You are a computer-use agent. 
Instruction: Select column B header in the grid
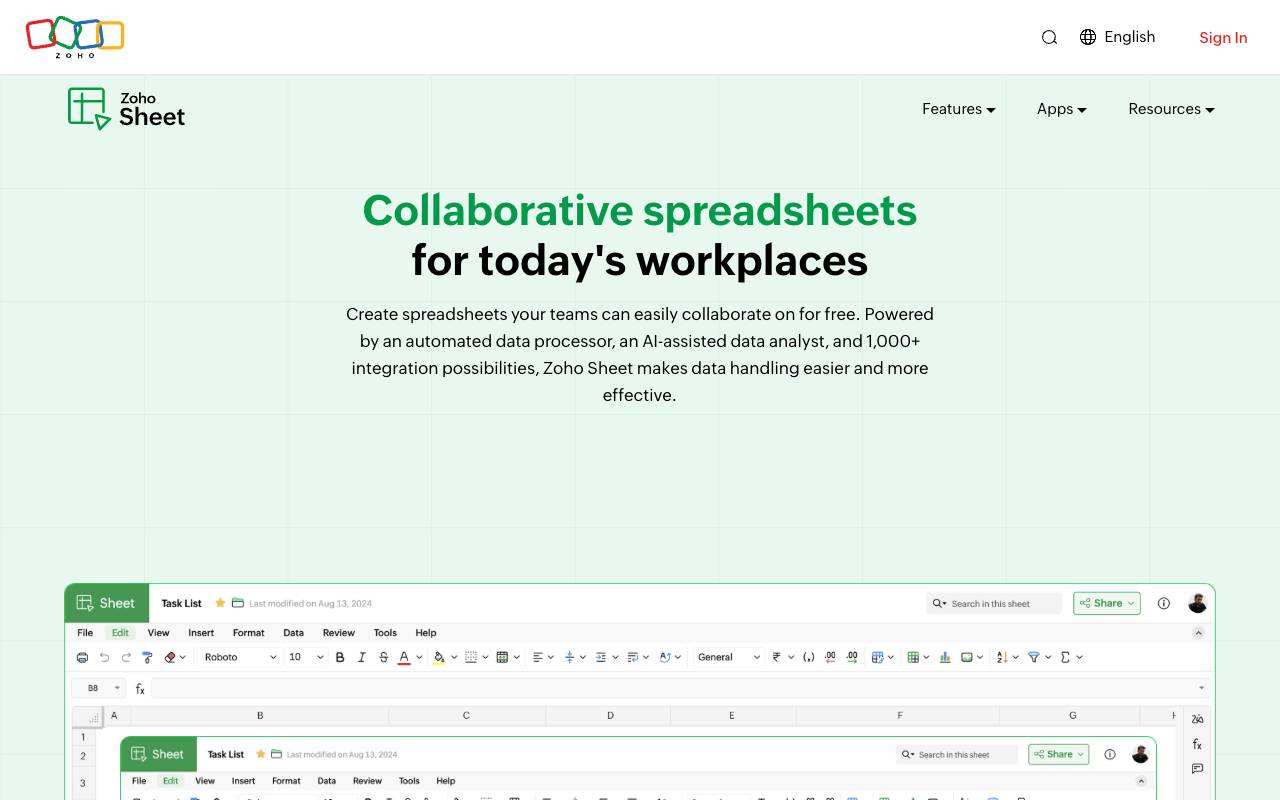pyautogui.click(x=260, y=715)
